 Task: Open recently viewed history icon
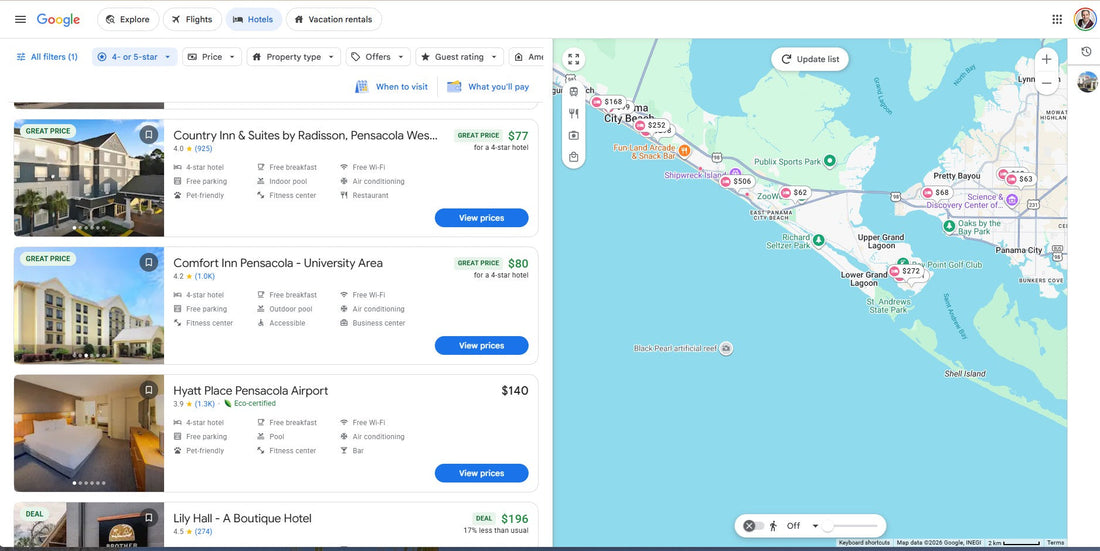(x=1086, y=52)
